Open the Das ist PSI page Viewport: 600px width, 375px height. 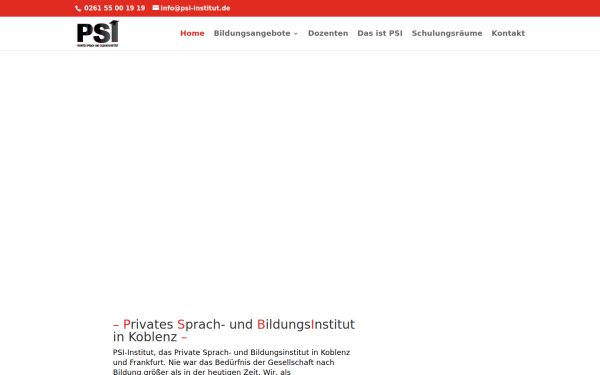pos(380,33)
